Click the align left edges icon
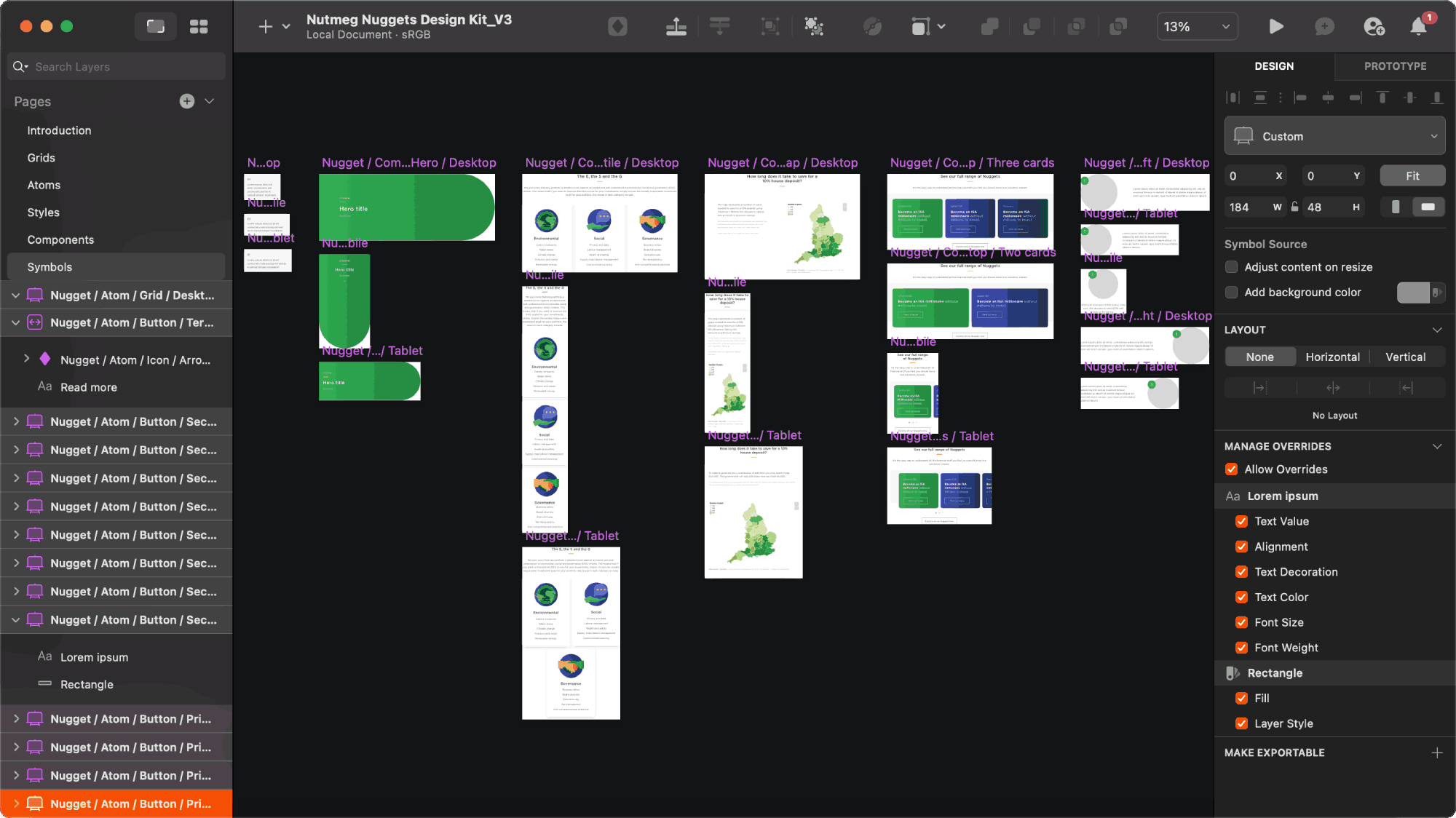This screenshot has height=818, width=1456. [x=1300, y=98]
